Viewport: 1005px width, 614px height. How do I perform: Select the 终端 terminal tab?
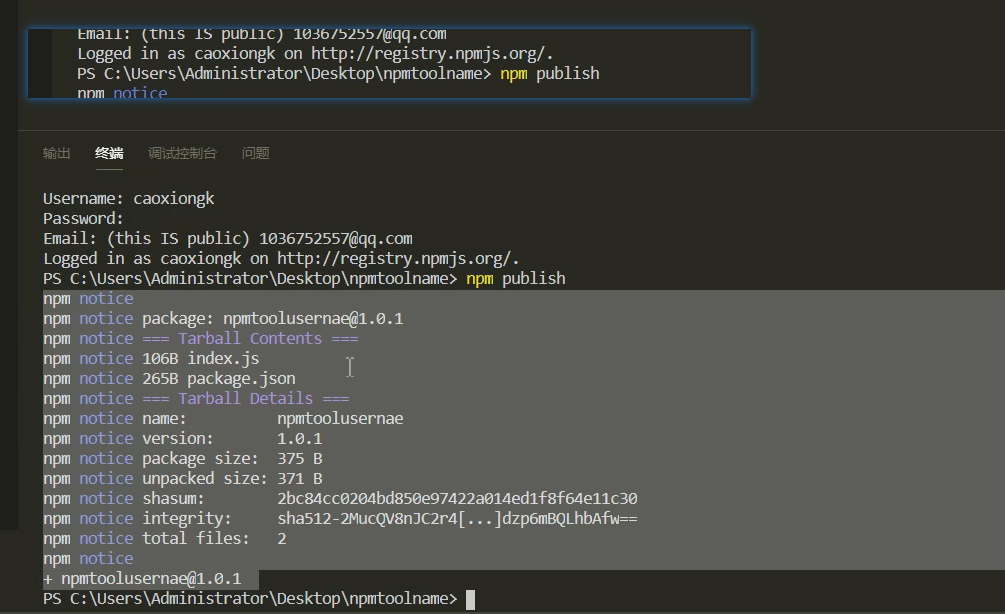point(109,153)
